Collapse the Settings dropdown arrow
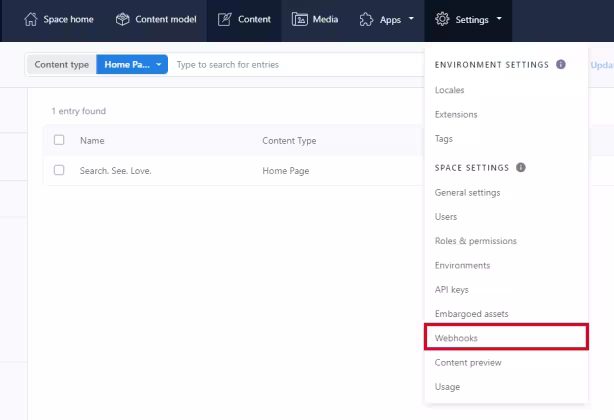Image resolution: width=614 pixels, height=420 pixels. click(499, 18)
